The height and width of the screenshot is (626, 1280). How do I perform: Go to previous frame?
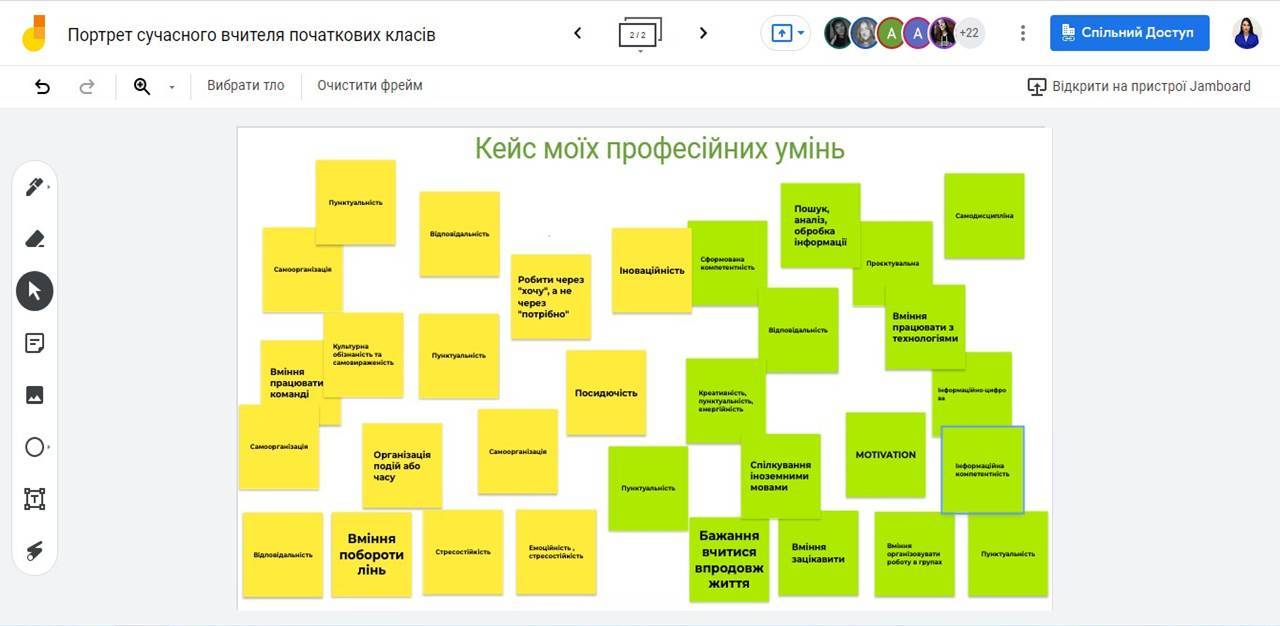coord(577,33)
